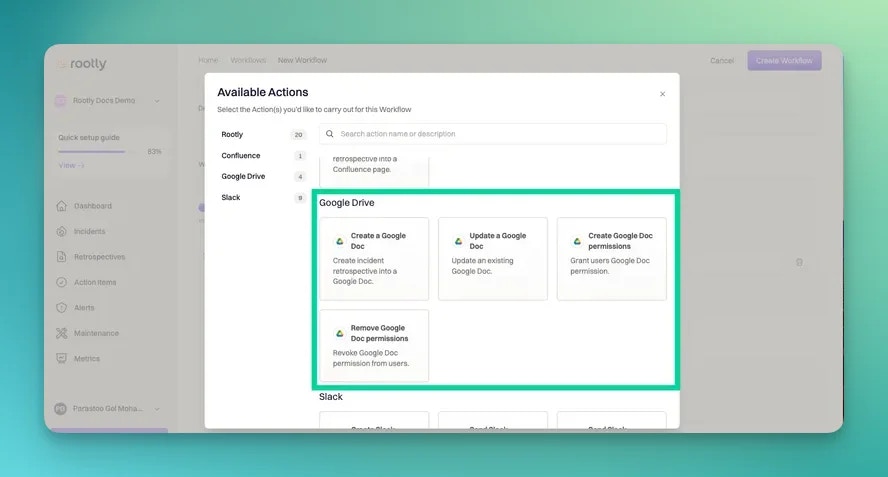Click the user avatar at sidebar bottom
Viewport: 888px width, 477px height.
pos(61,408)
